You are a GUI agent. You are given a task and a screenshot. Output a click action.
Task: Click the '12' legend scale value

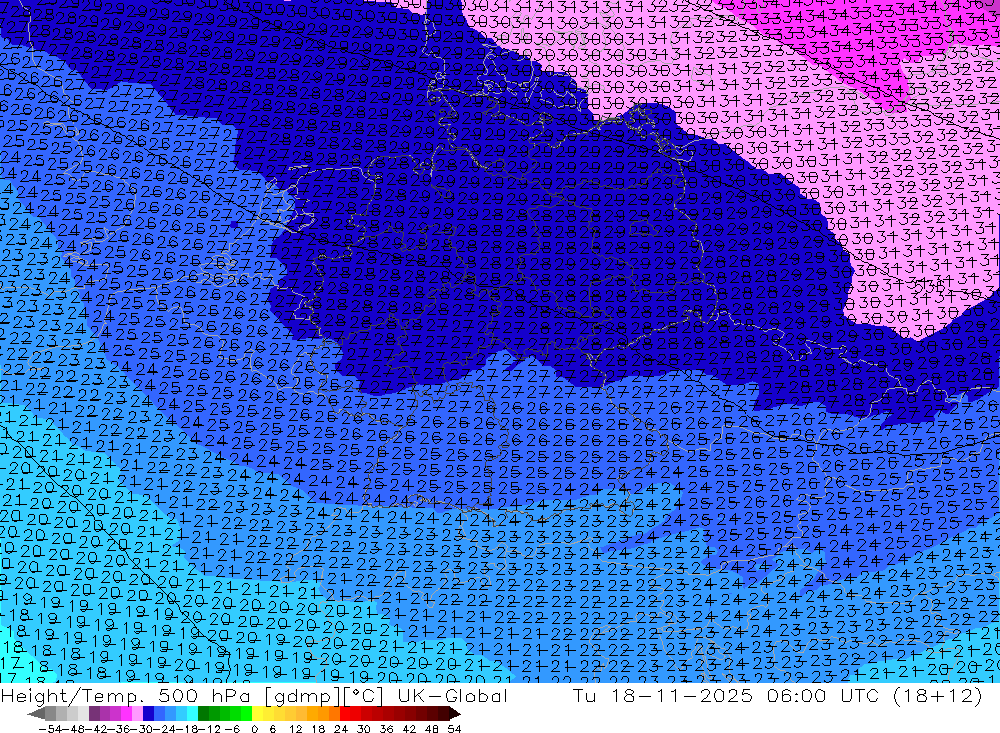click(x=295, y=729)
